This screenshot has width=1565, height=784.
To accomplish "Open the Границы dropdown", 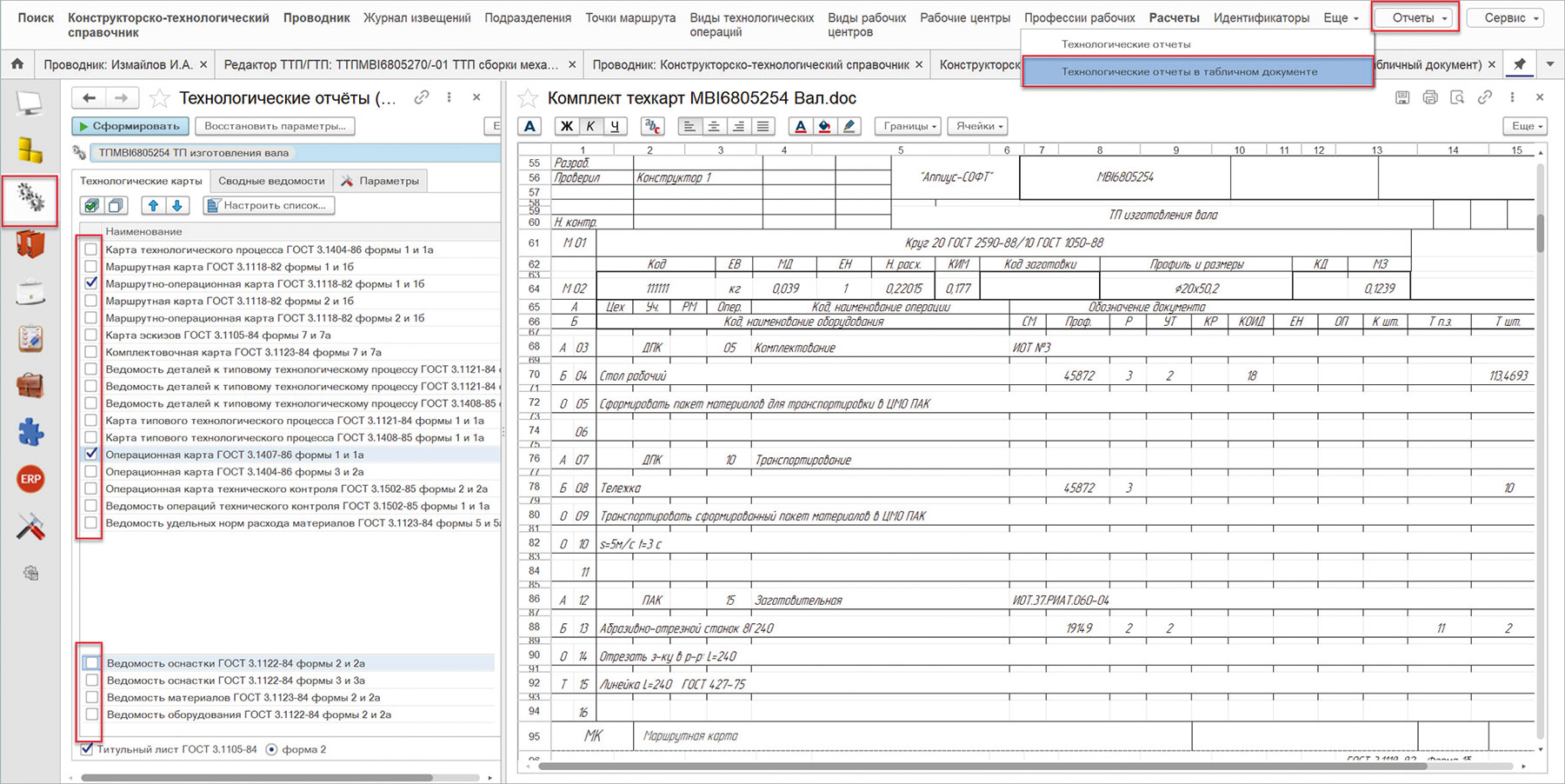I will [x=909, y=126].
